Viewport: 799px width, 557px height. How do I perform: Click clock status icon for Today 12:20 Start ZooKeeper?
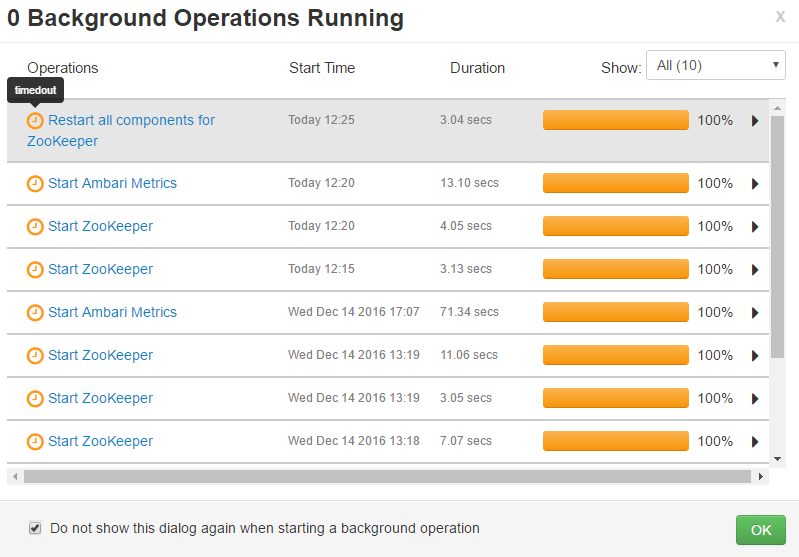pos(35,227)
